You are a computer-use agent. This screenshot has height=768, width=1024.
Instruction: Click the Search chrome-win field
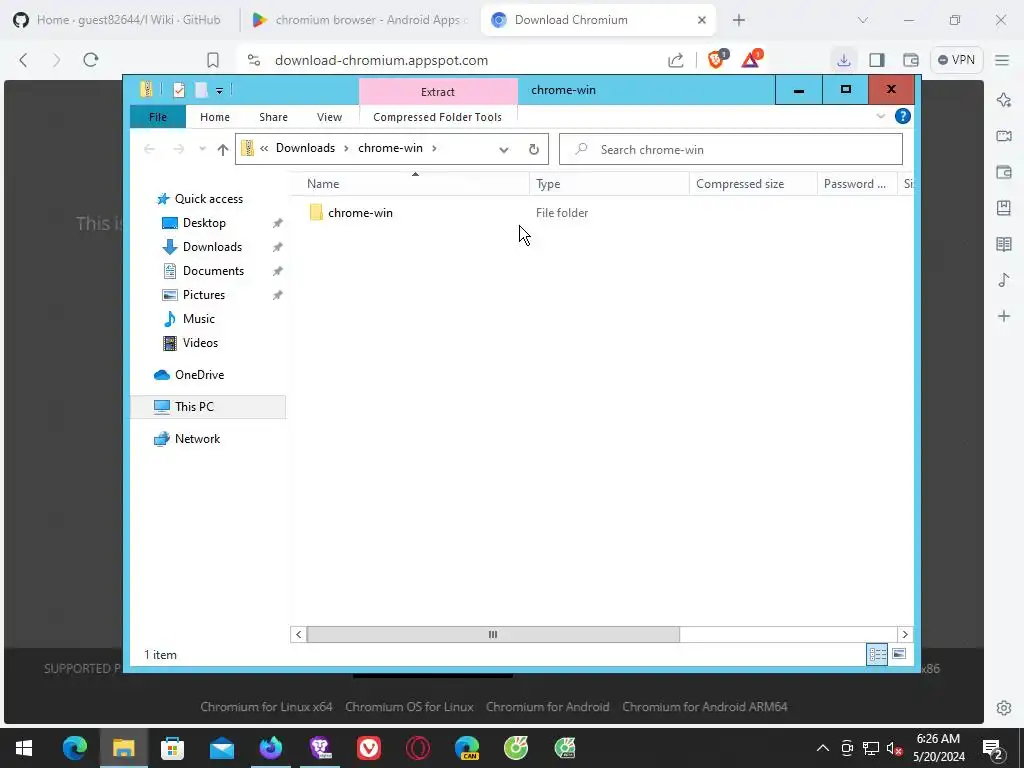[731, 150]
